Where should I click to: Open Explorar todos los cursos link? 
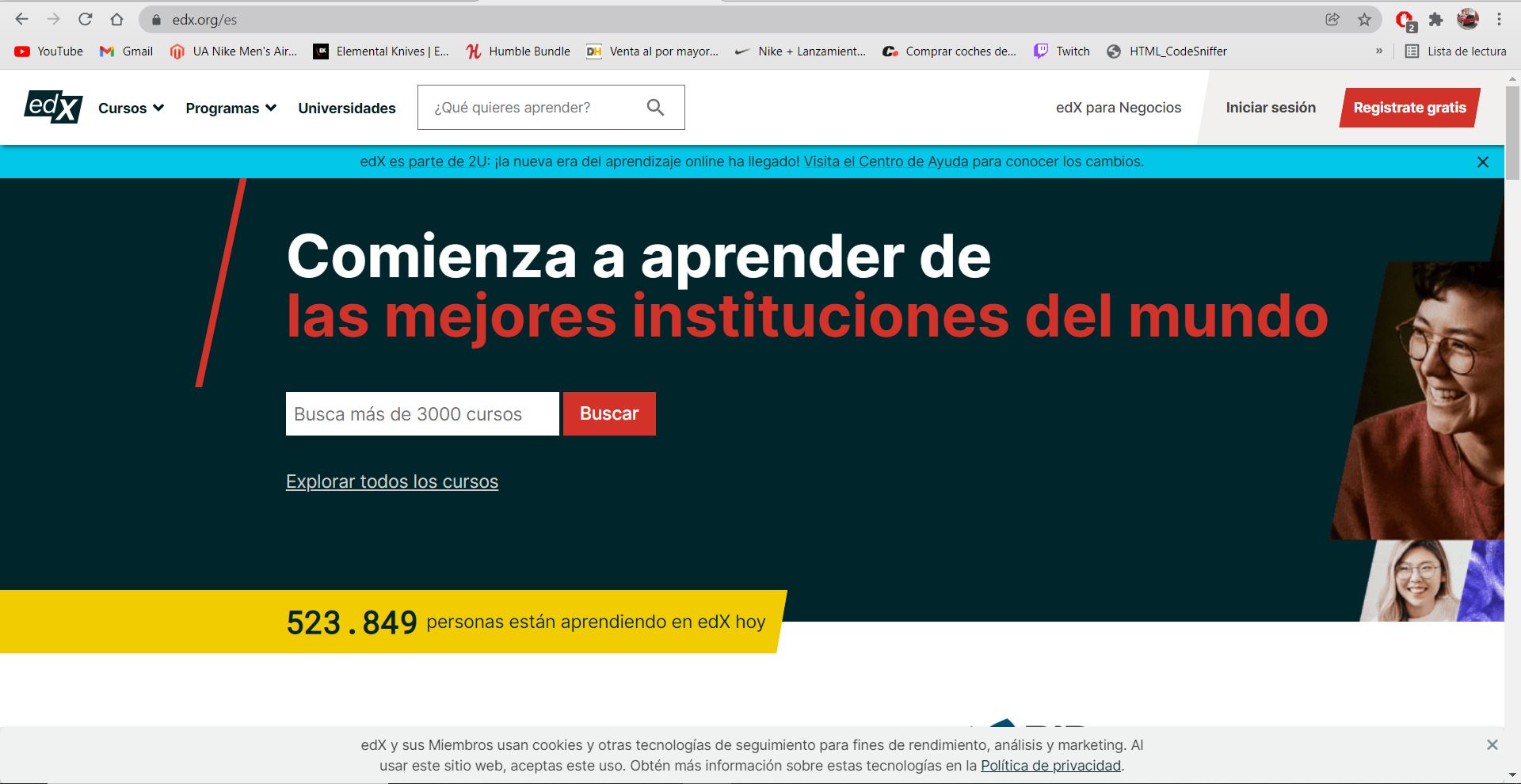392,481
